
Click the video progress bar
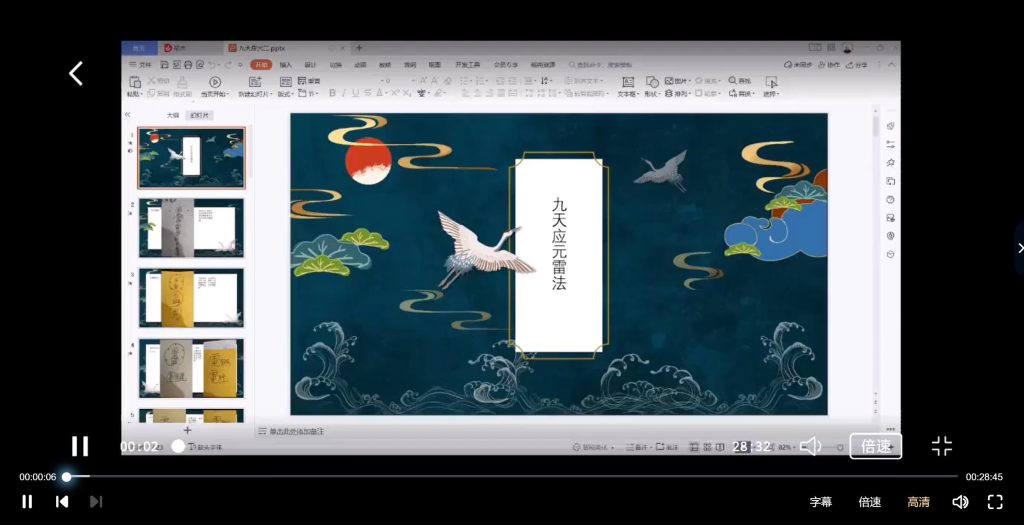[500, 477]
